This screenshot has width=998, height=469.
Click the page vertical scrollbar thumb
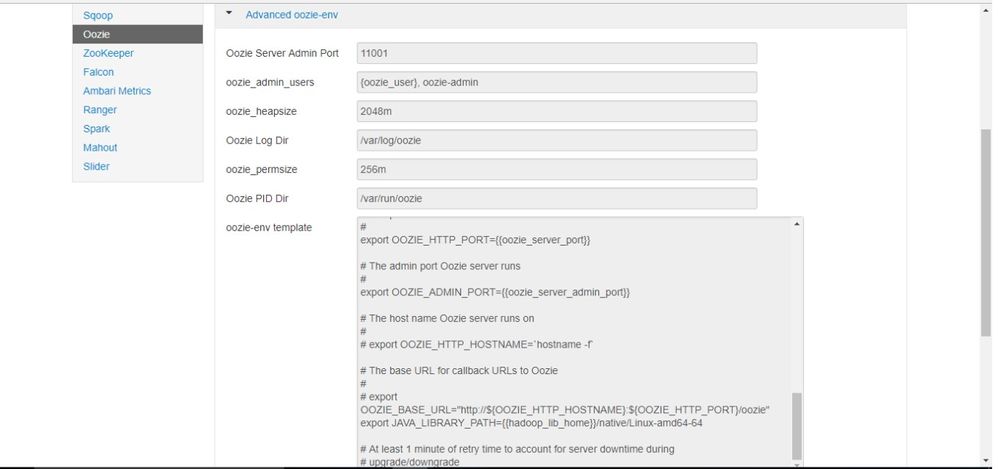coord(984,230)
